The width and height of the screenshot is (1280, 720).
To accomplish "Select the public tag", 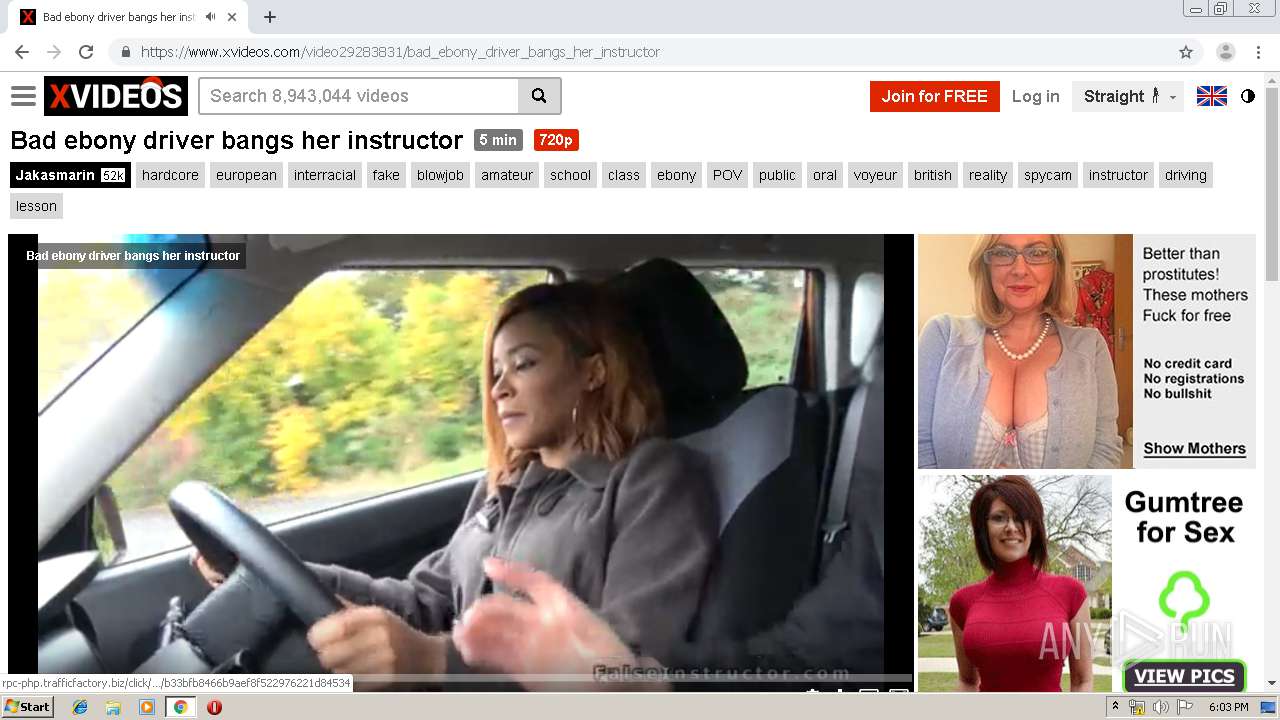I will (777, 175).
